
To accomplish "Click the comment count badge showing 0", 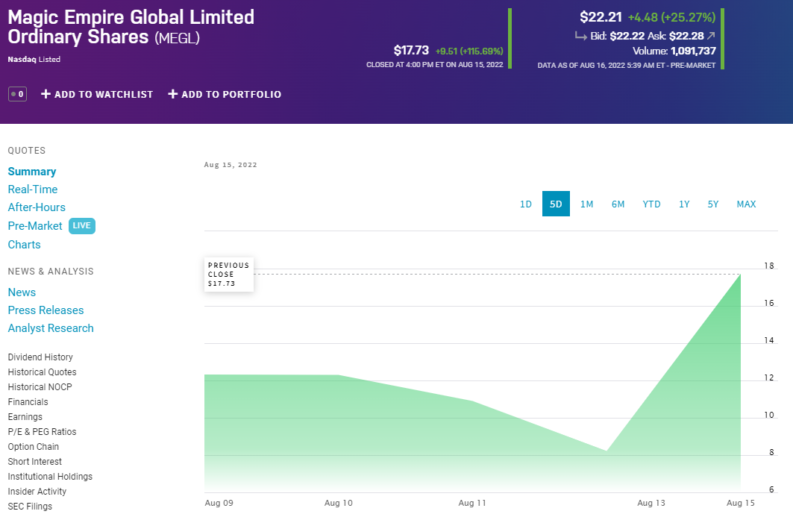I will click(18, 94).
